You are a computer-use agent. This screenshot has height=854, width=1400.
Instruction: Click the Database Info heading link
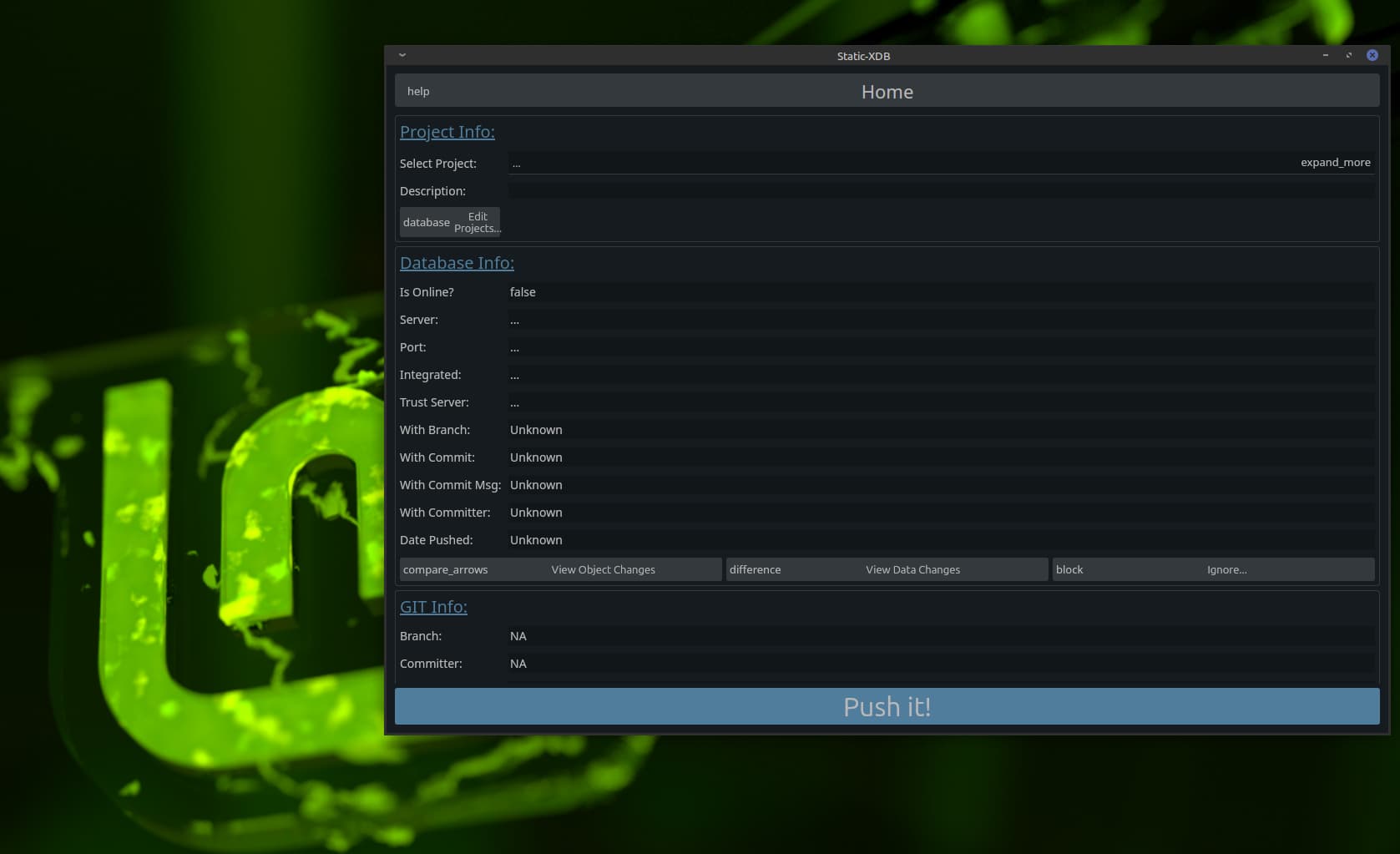pyautogui.click(x=457, y=263)
